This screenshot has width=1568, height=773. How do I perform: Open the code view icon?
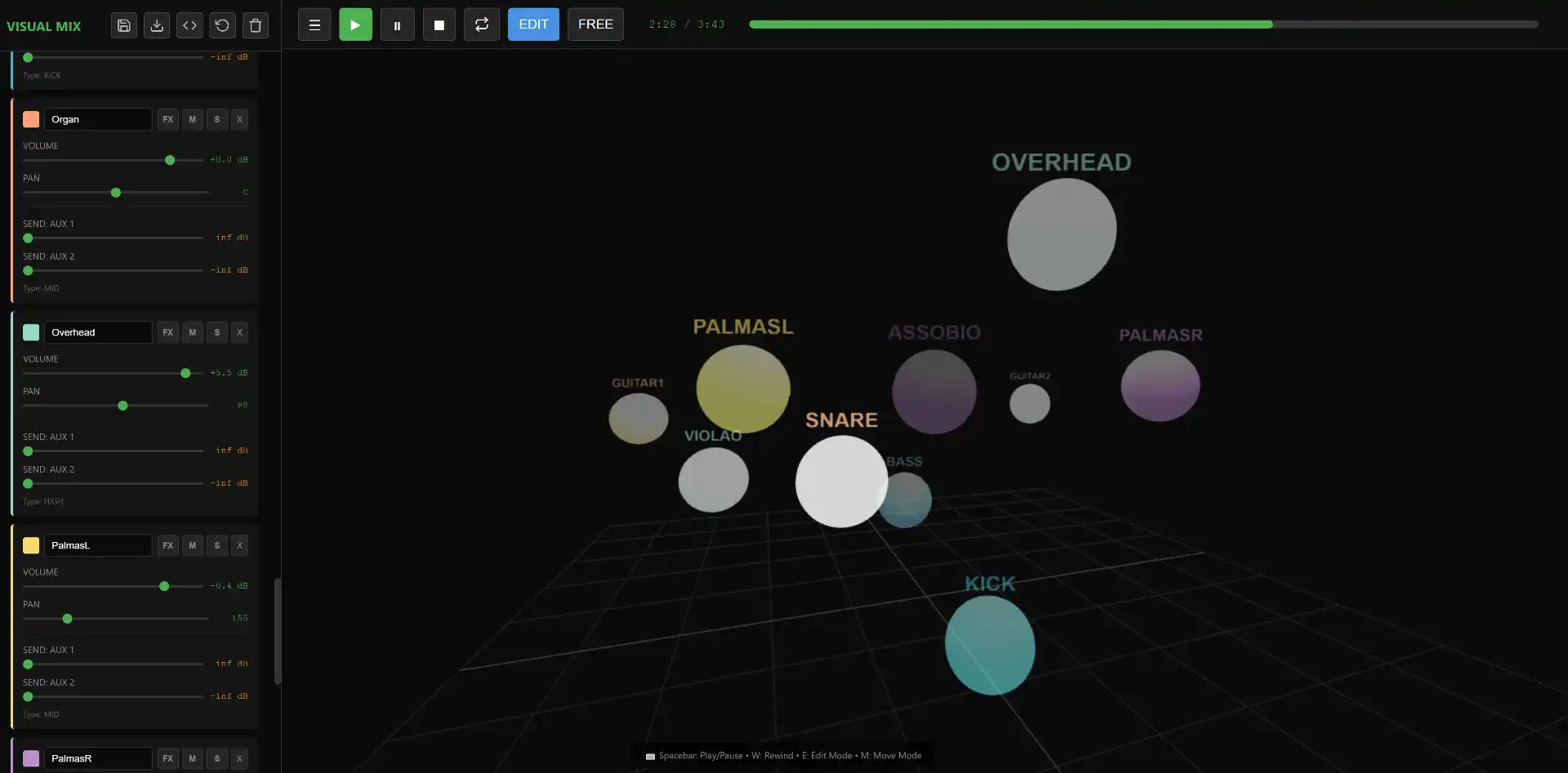coord(189,24)
